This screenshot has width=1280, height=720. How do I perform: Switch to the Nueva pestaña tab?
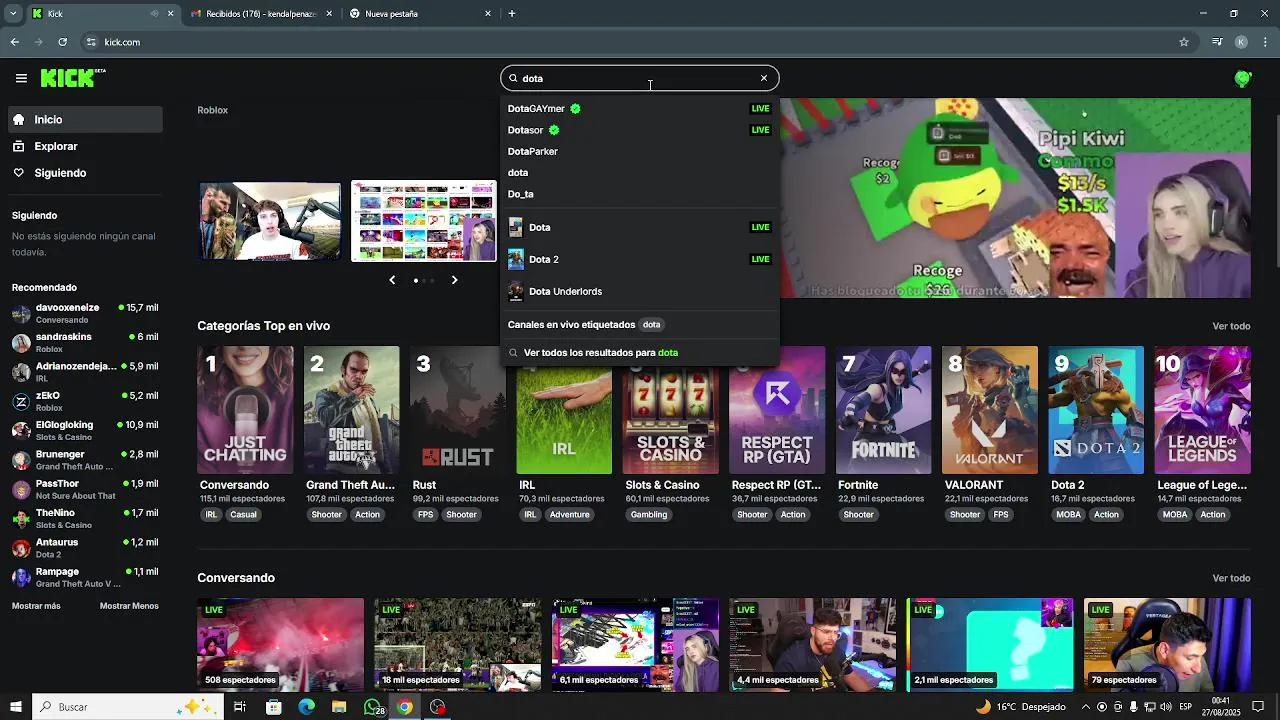(x=420, y=14)
